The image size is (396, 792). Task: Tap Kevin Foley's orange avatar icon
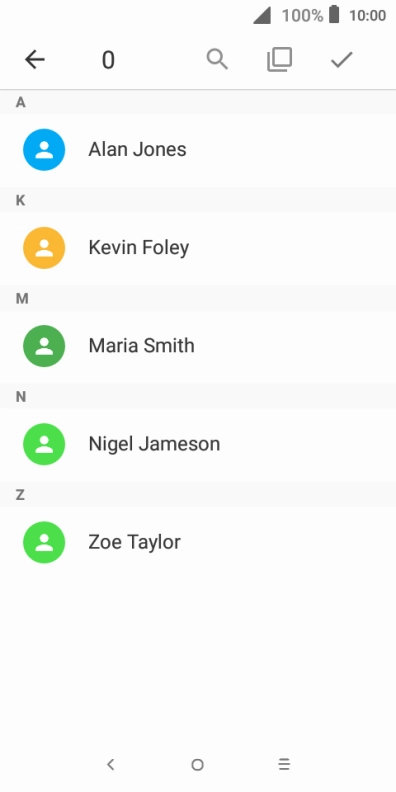[x=44, y=248]
